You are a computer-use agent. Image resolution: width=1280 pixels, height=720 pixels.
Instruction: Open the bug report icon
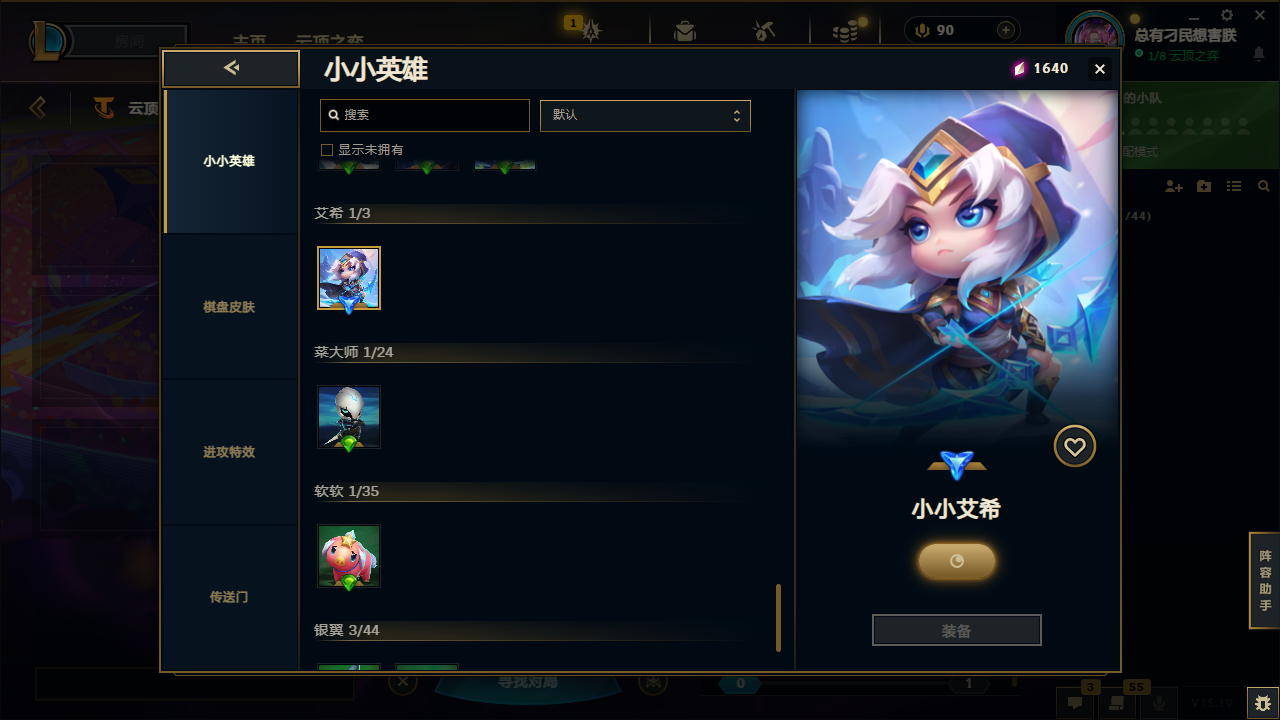coord(1262,702)
